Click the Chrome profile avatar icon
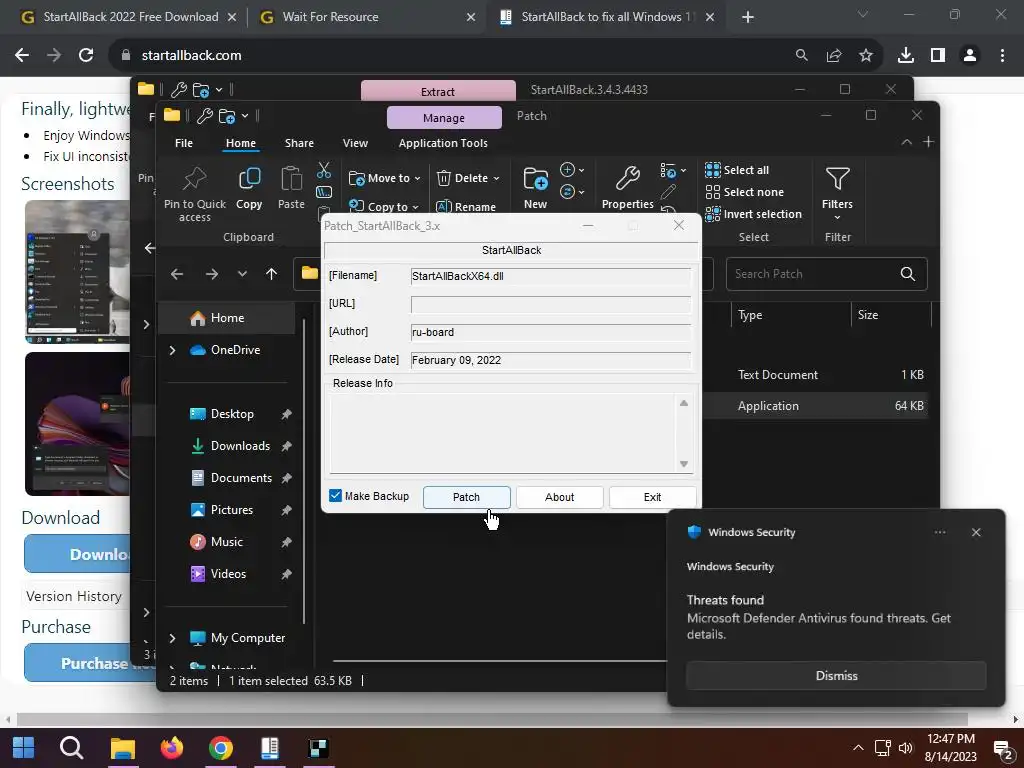The width and height of the screenshot is (1024, 768). tap(970, 56)
